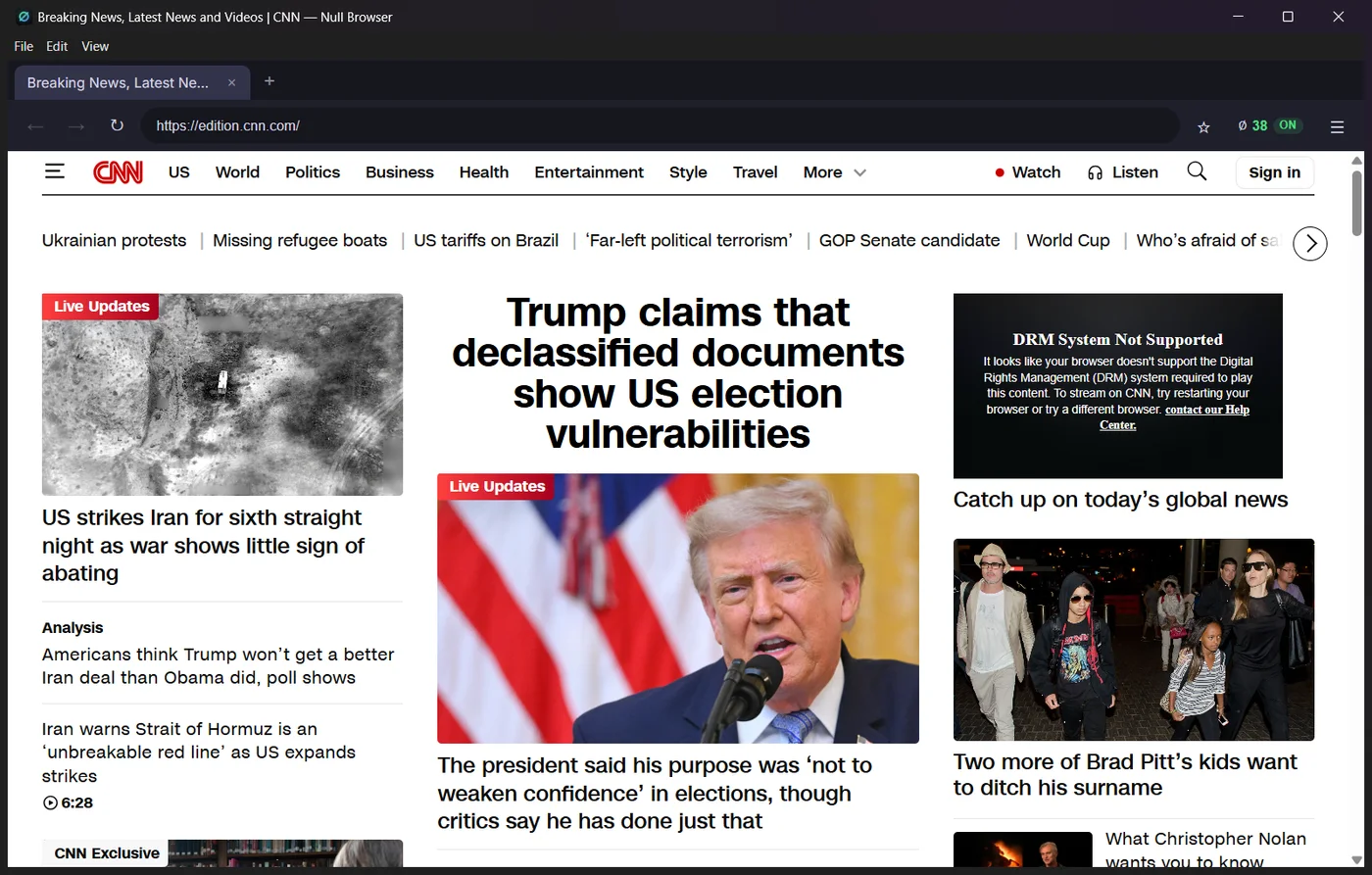1372x875 pixels.
Task: Open Brad Pitt's kids surname story
Action: click(1125, 775)
